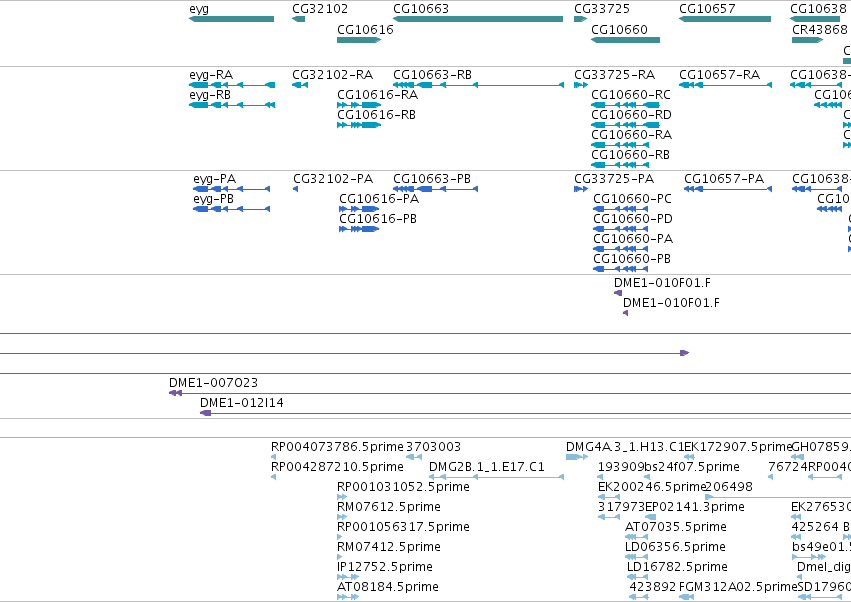Open the CG10657-PA CDS feature
This screenshot has width=851, height=602.
(x=728, y=189)
